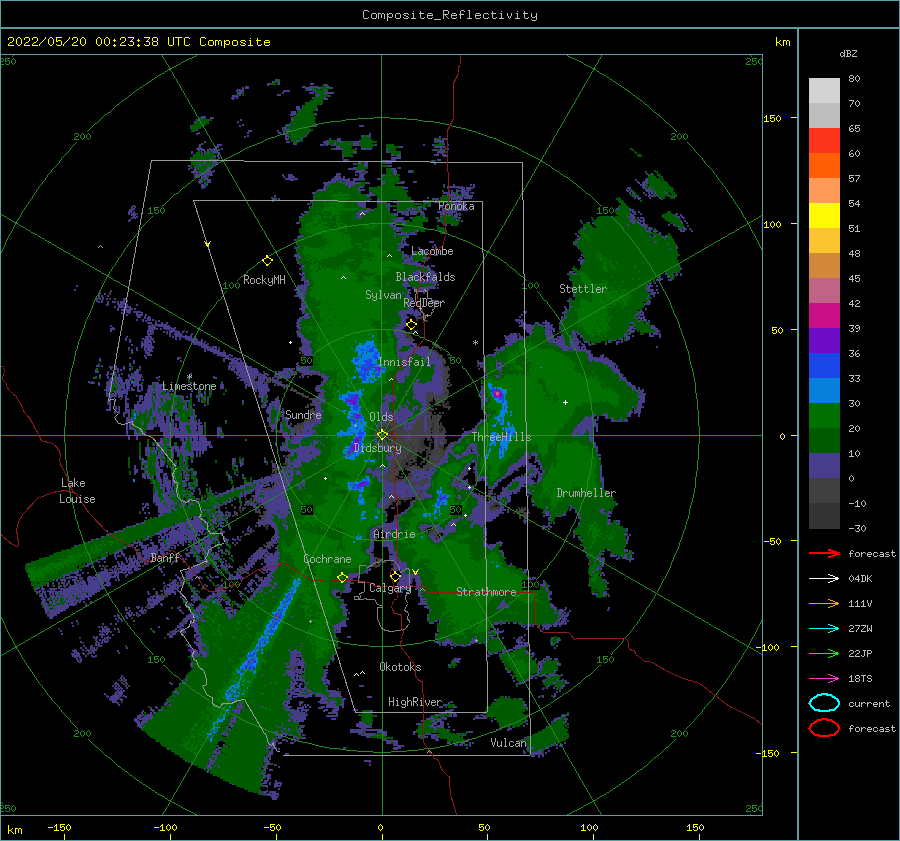Click the Blackfalds city label
Screen dimensions: 900x841
[x=425, y=277]
